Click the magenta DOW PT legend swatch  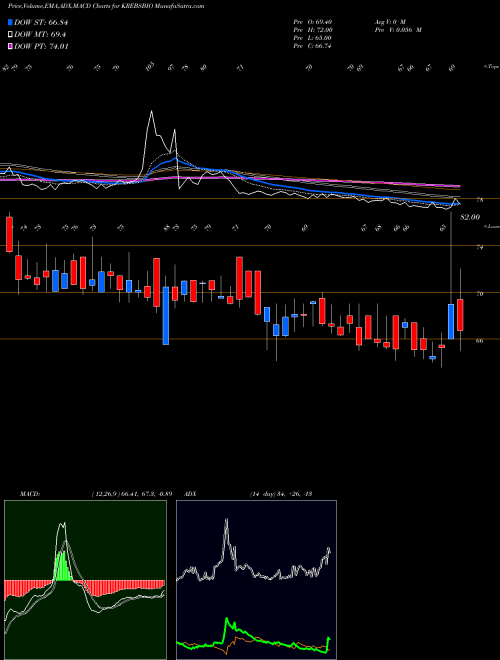[10, 46]
